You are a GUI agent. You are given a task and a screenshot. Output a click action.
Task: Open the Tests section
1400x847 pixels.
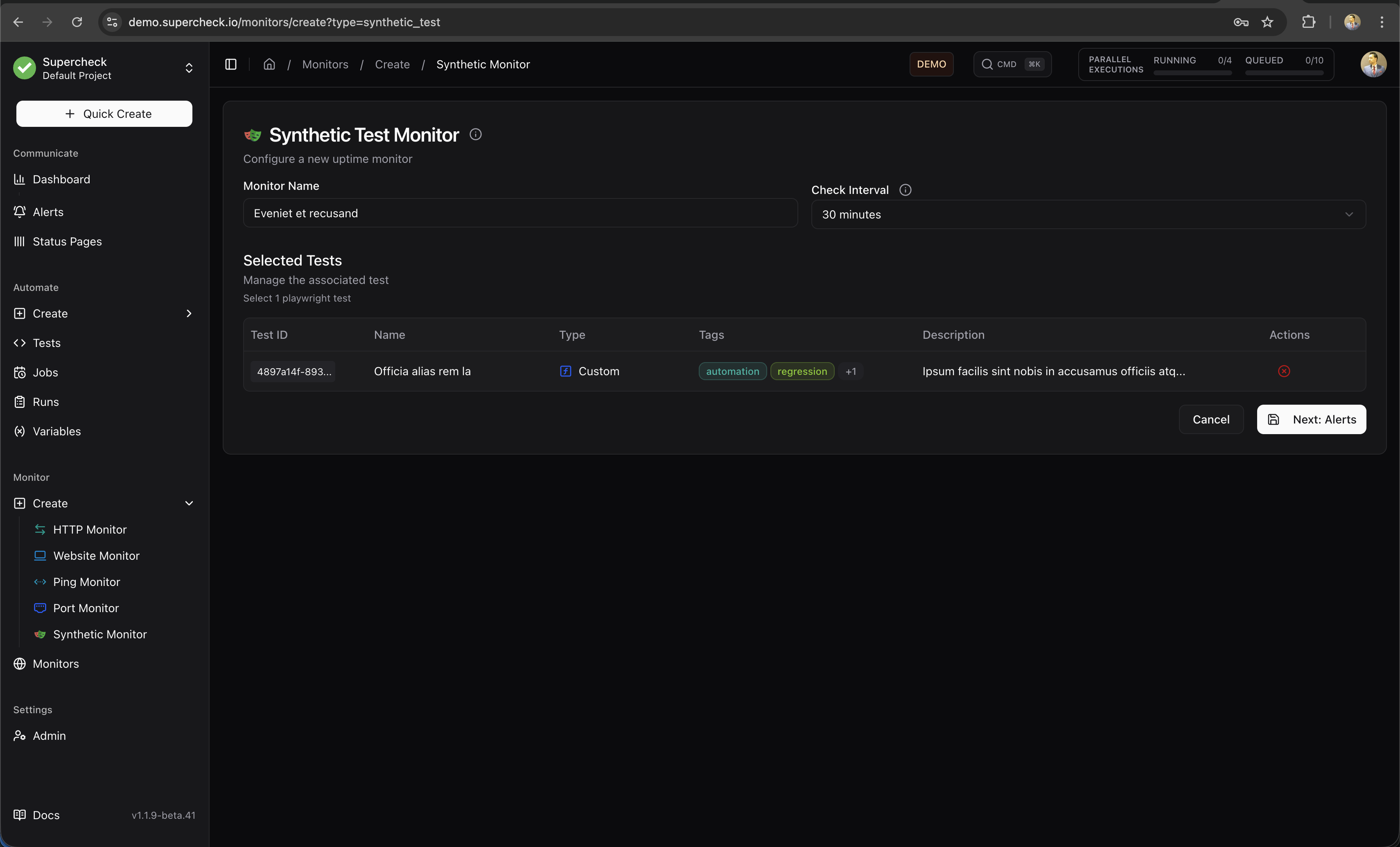[x=46, y=342]
